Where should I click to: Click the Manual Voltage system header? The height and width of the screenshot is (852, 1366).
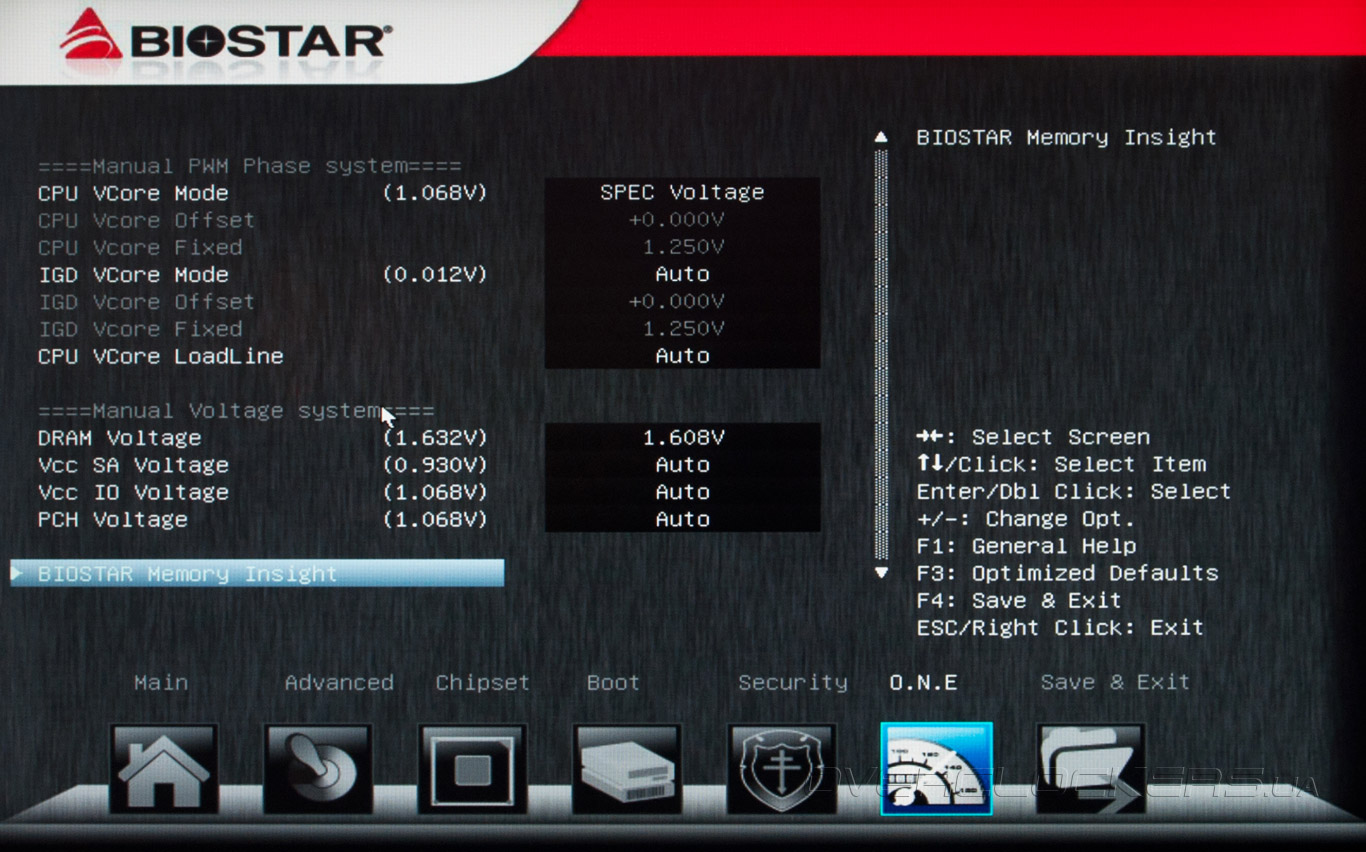(236, 411)
